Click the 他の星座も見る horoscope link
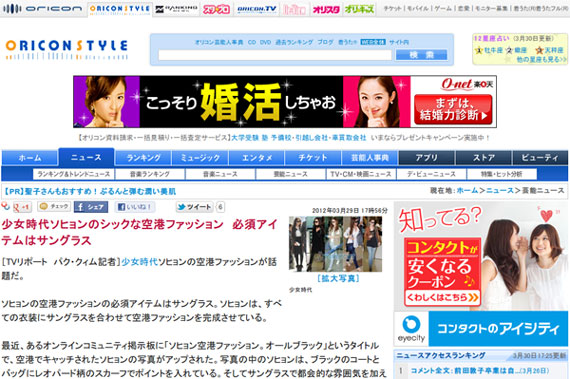 click(x=541, y=59)
